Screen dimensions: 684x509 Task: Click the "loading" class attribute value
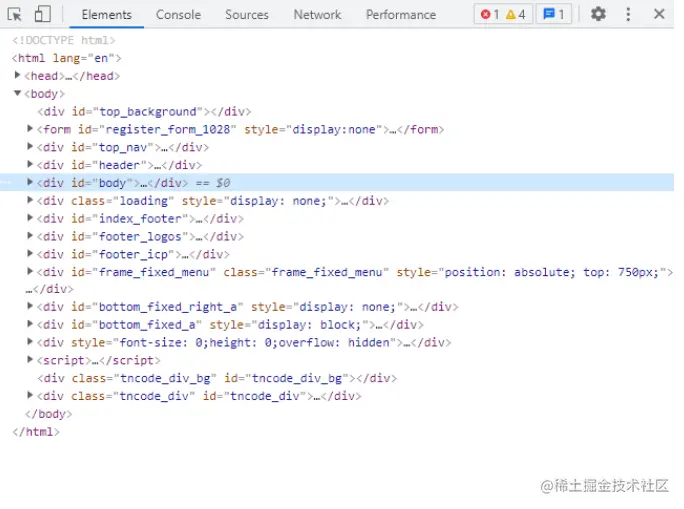144,201
